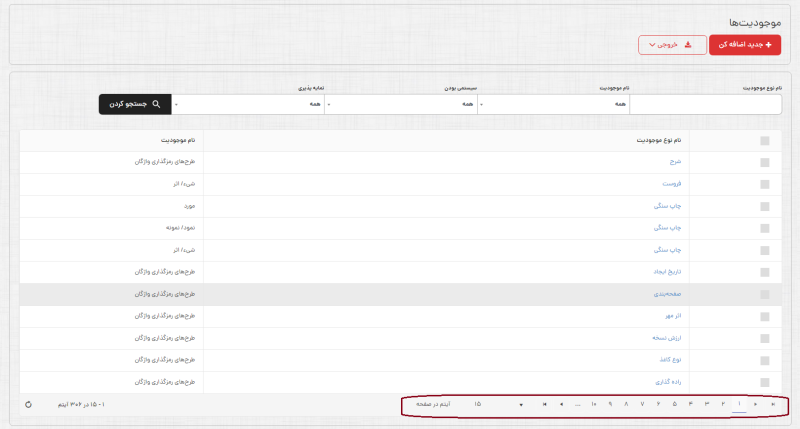Click the ellipsis for more pages
The width and height of the screenshot is (800, 429).
click(578, 404)
